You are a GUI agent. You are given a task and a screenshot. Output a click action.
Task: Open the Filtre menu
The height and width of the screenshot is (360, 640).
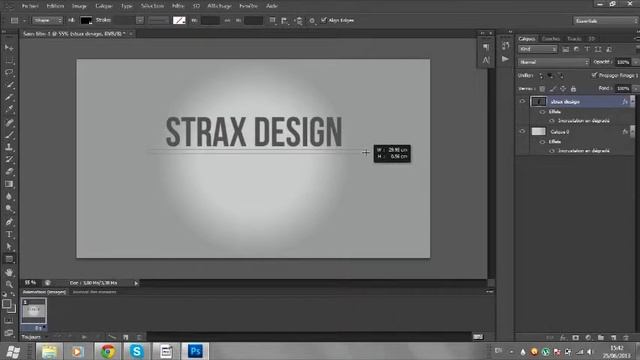pos(178,6)
